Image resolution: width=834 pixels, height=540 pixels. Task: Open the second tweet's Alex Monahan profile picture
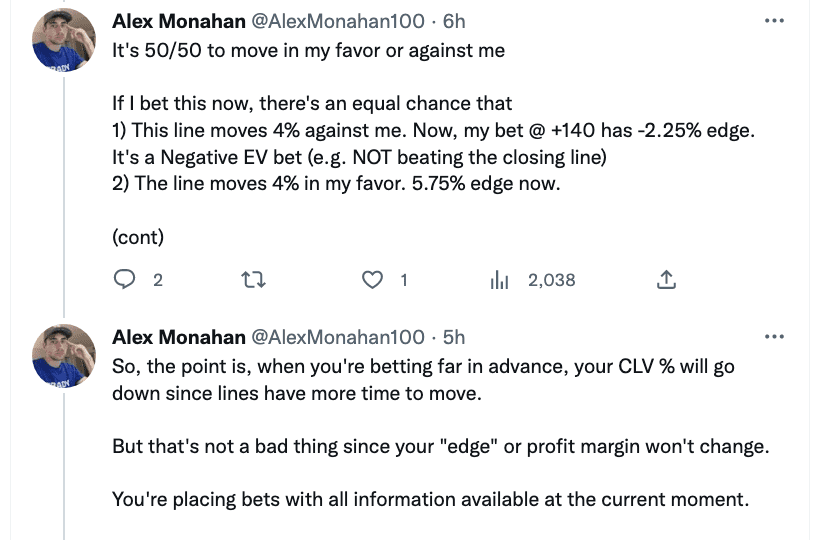(x=64, y=355)
